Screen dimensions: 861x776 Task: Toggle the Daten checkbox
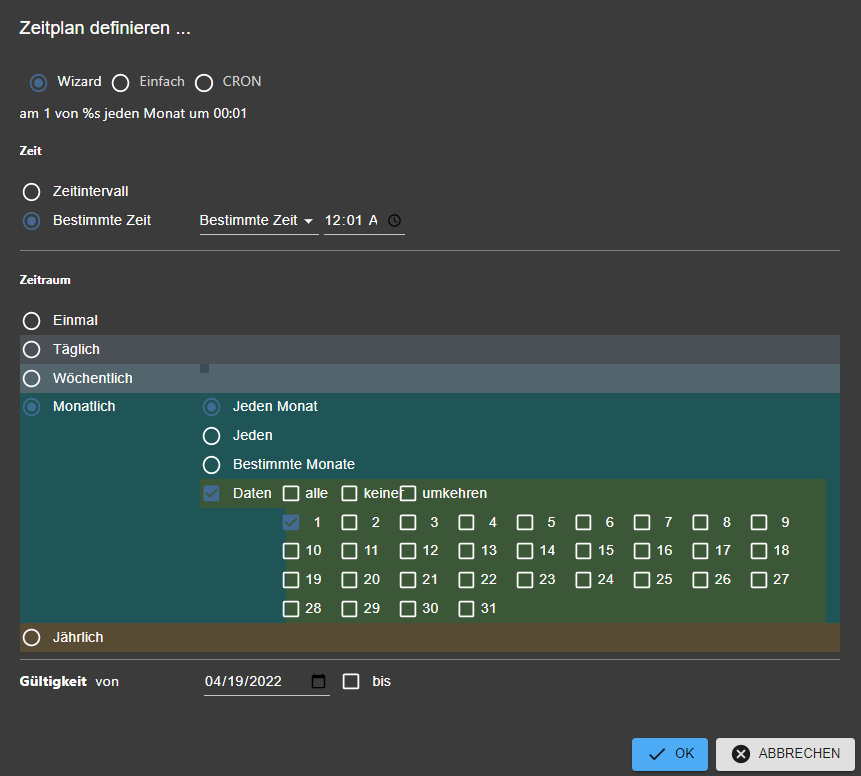coord(211,493)
